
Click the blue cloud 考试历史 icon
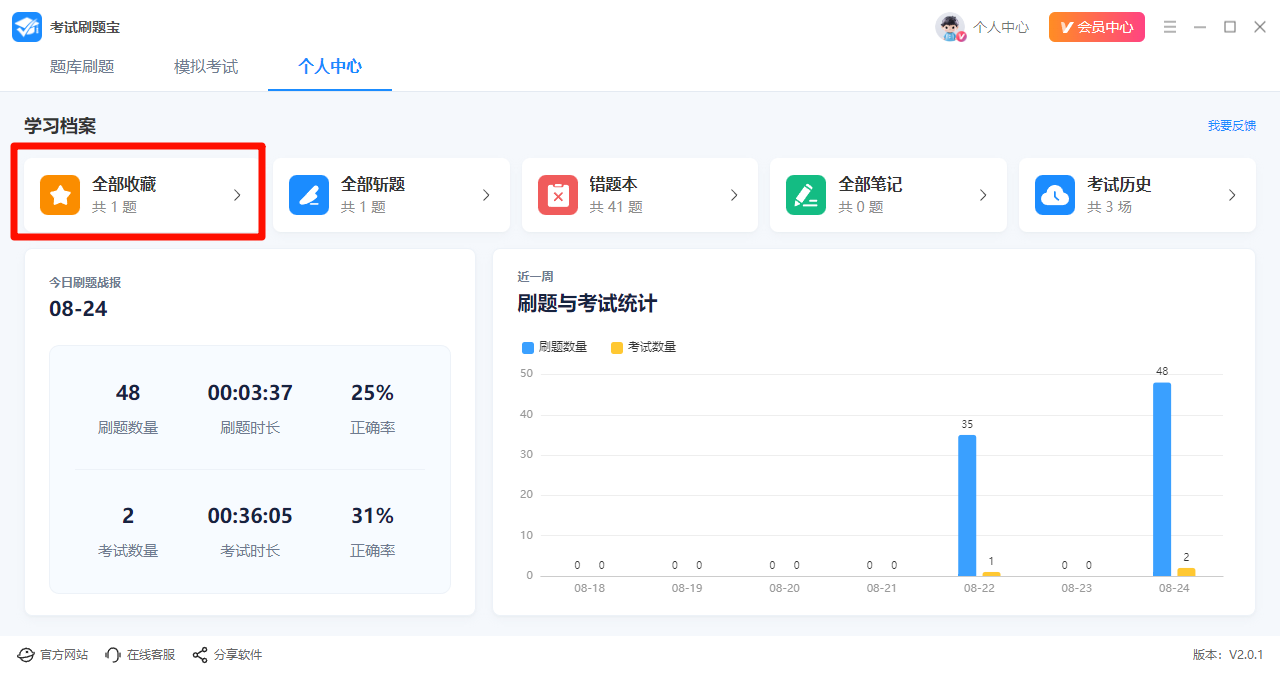tap(1055, 195)
